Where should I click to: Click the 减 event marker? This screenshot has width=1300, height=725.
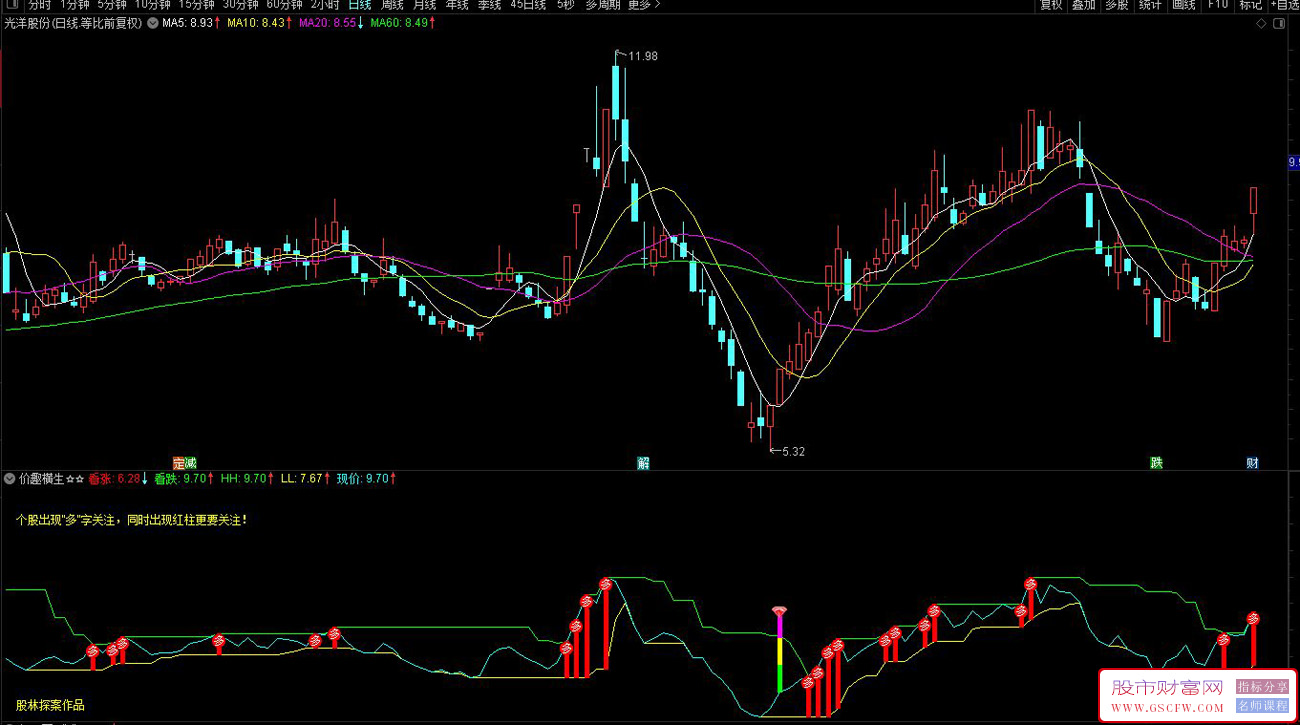190,463
